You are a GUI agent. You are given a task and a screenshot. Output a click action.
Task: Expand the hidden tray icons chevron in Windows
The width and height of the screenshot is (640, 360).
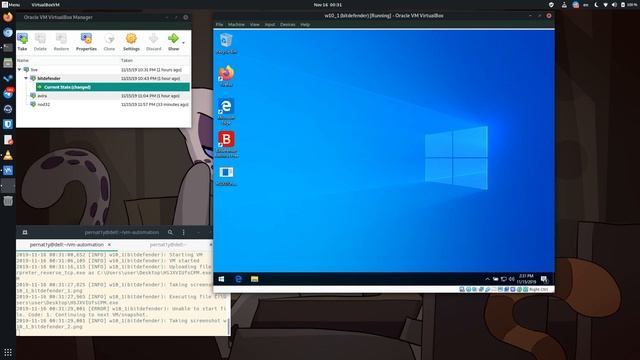click(487, 279)
